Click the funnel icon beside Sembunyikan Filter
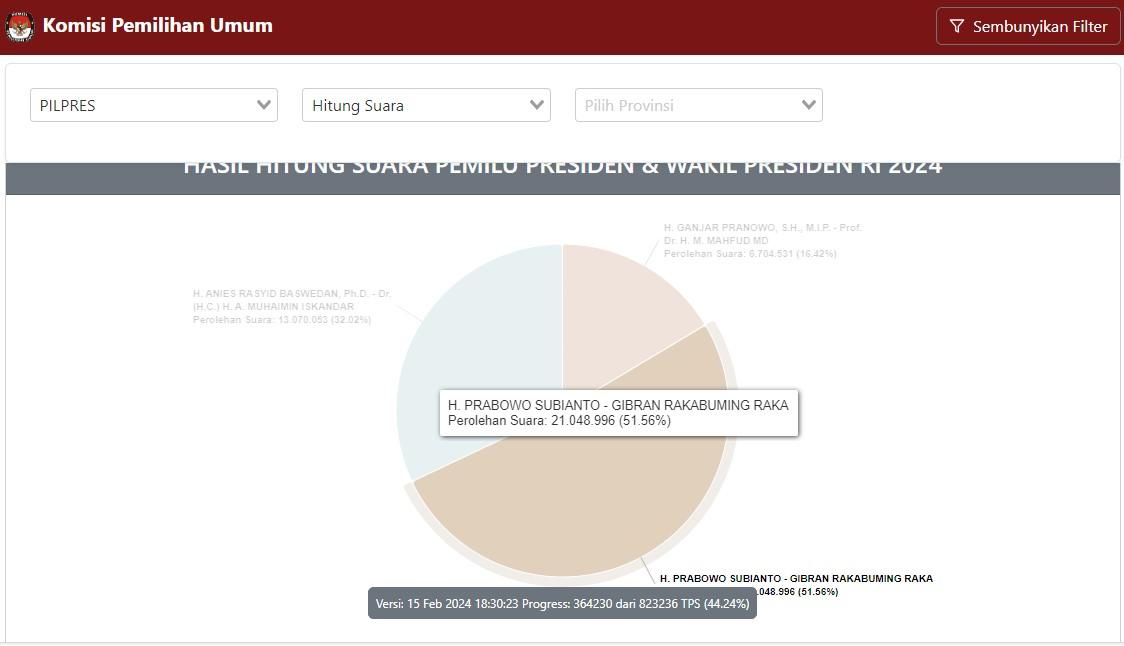 point(957,27)
